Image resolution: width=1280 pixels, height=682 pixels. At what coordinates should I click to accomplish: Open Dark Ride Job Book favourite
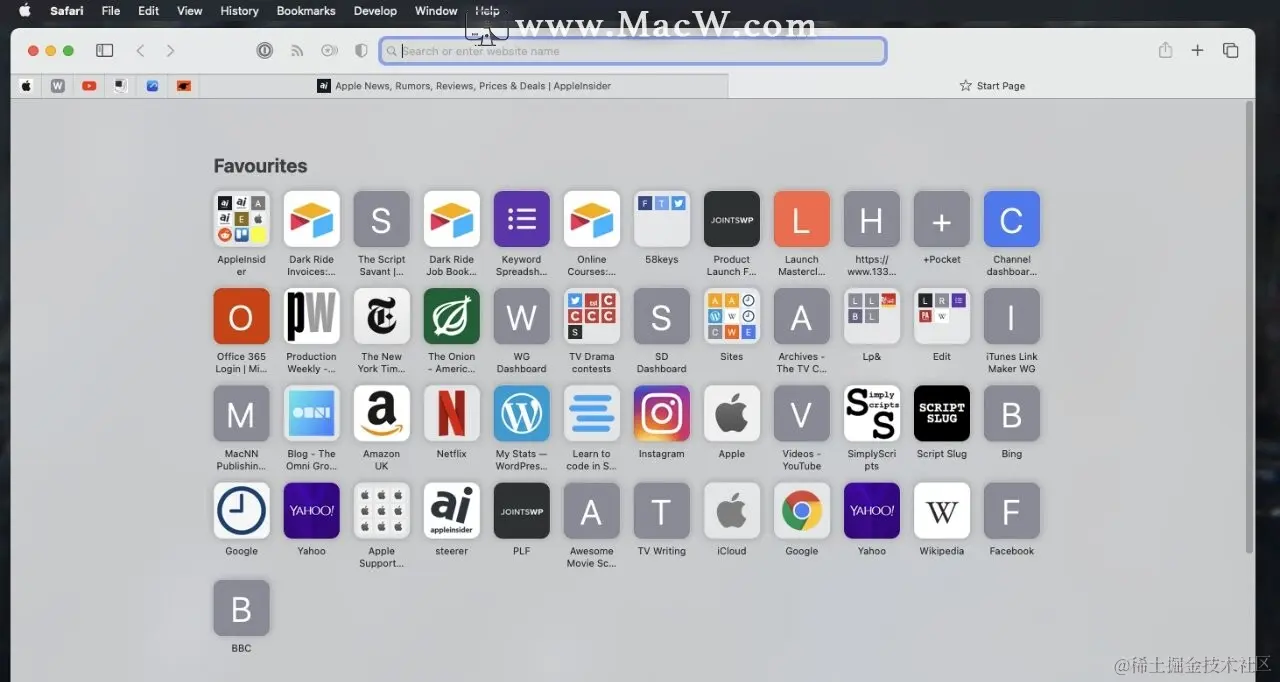[x=451, y=219]
